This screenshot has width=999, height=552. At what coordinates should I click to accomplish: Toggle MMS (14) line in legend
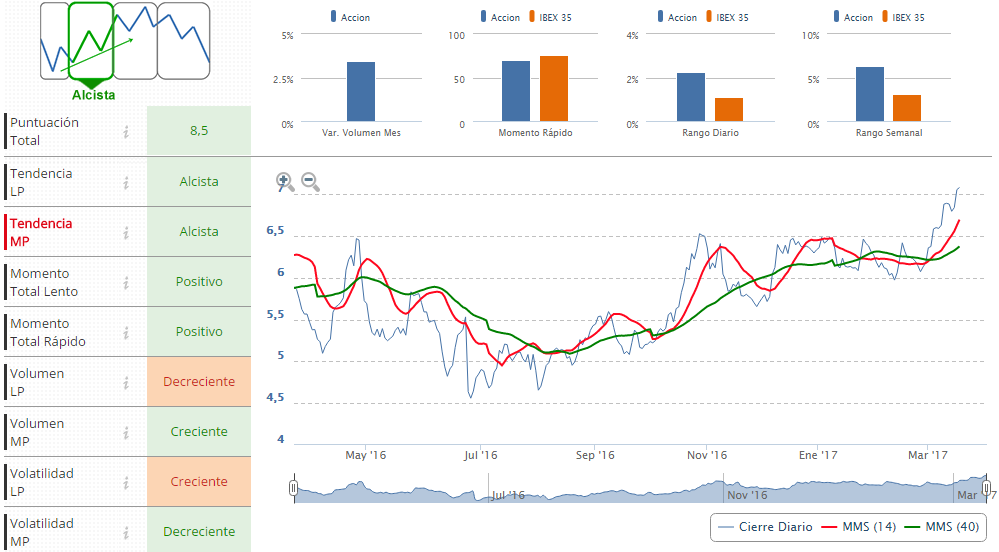[859, 527]
